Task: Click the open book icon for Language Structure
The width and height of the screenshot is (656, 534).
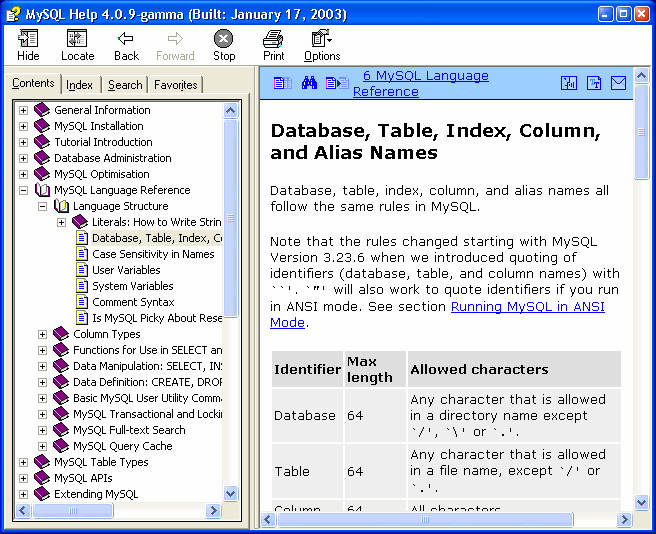Action: click(61, 206)
